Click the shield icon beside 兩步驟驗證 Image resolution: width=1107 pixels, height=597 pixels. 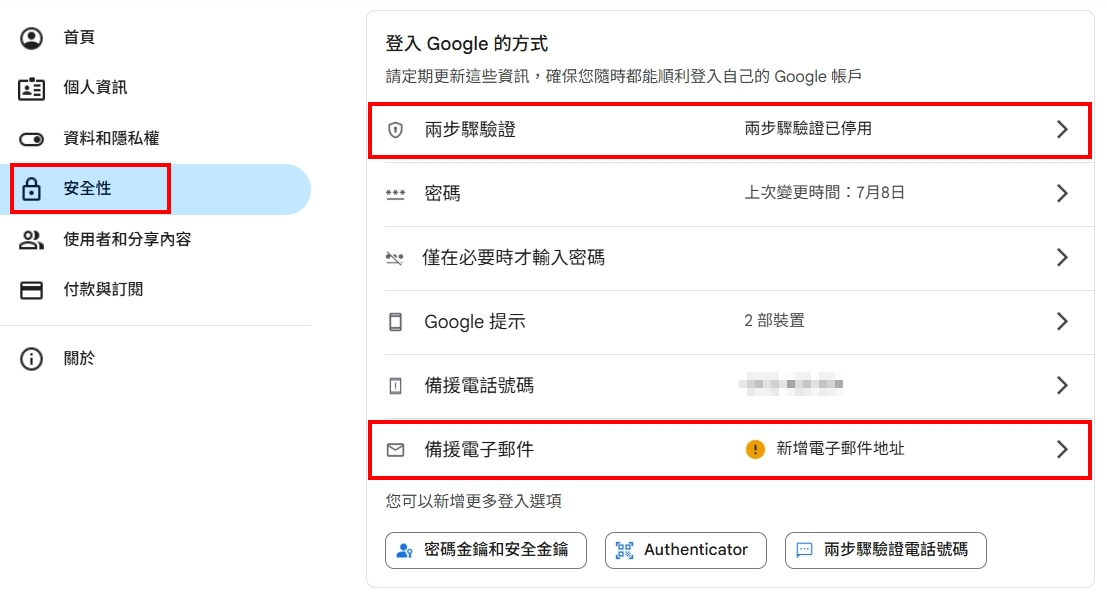(x=395, y=130)
